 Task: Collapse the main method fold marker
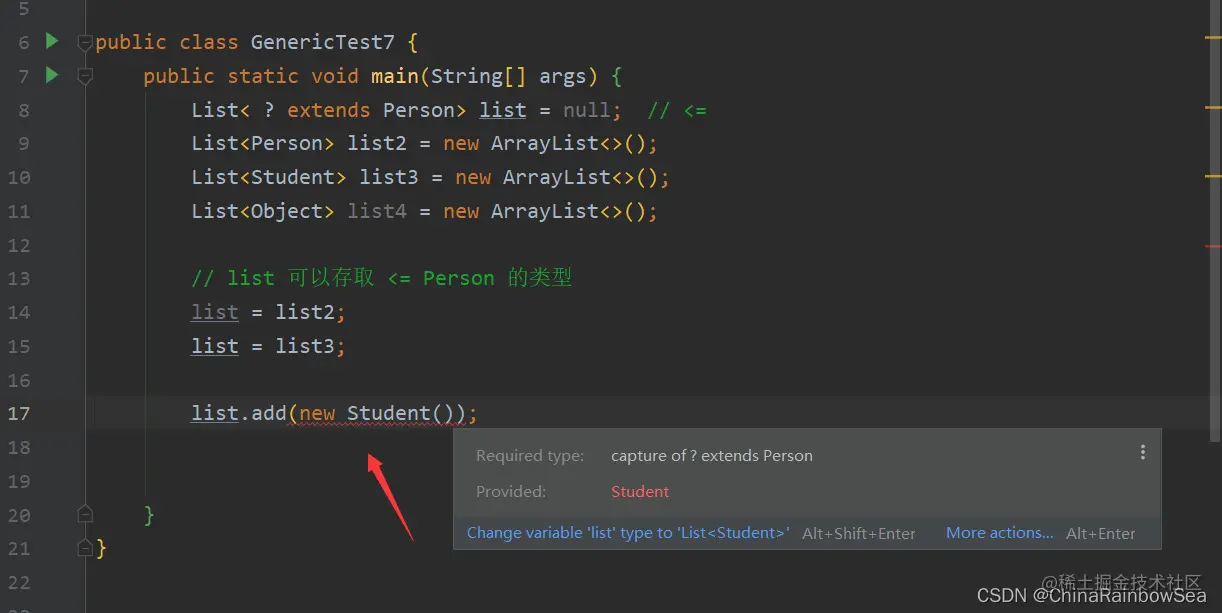click(x=85, y=76)
